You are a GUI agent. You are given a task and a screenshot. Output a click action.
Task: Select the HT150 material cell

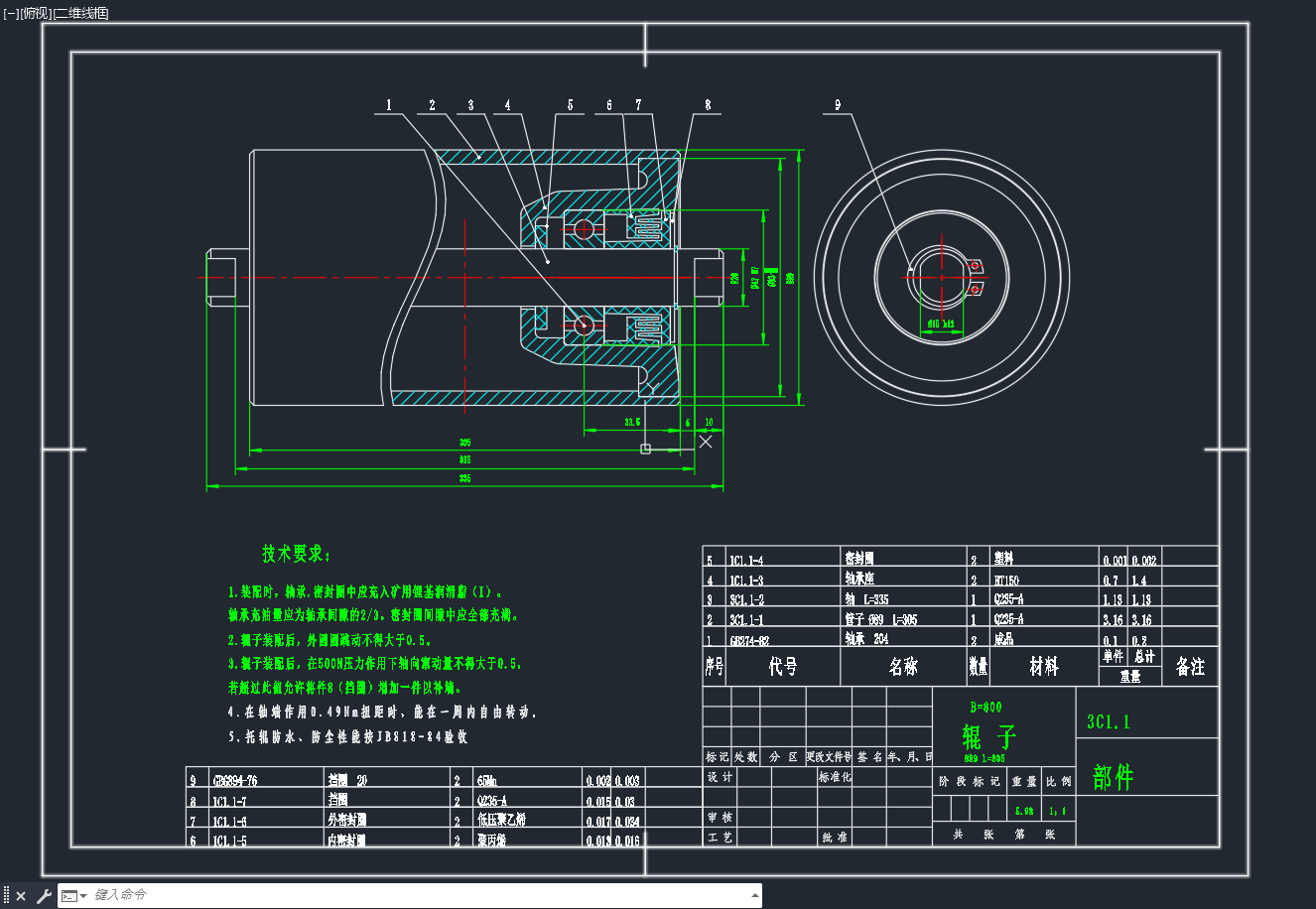[x=1006, y=581]
